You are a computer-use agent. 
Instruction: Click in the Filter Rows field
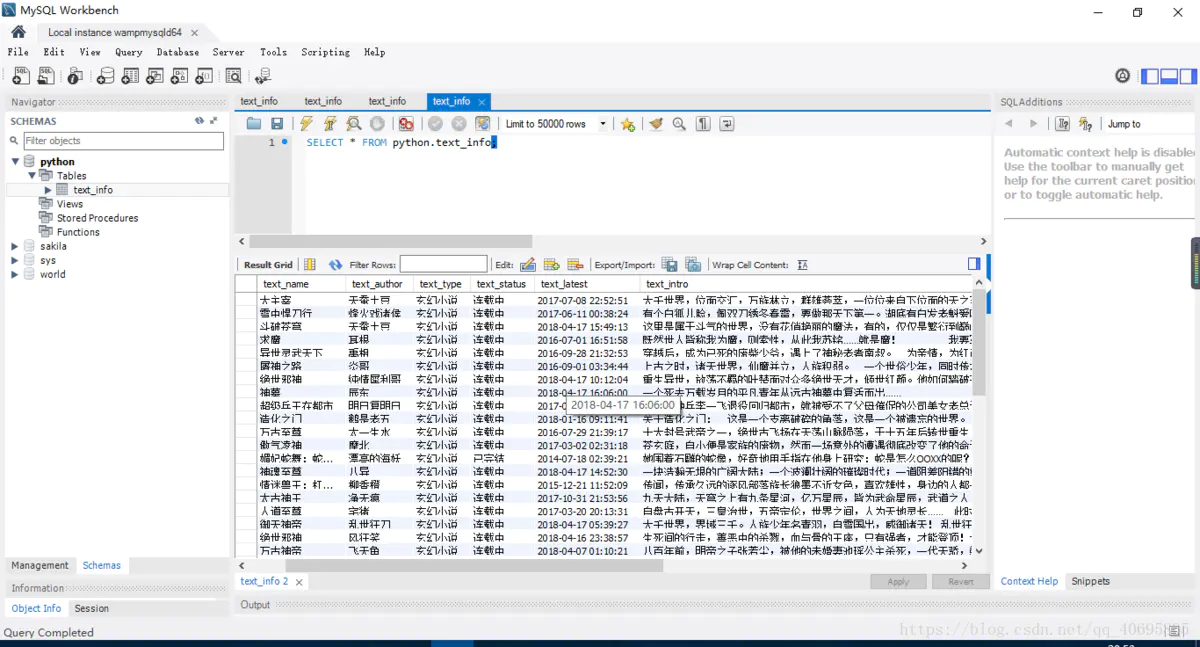click(443, 265)
